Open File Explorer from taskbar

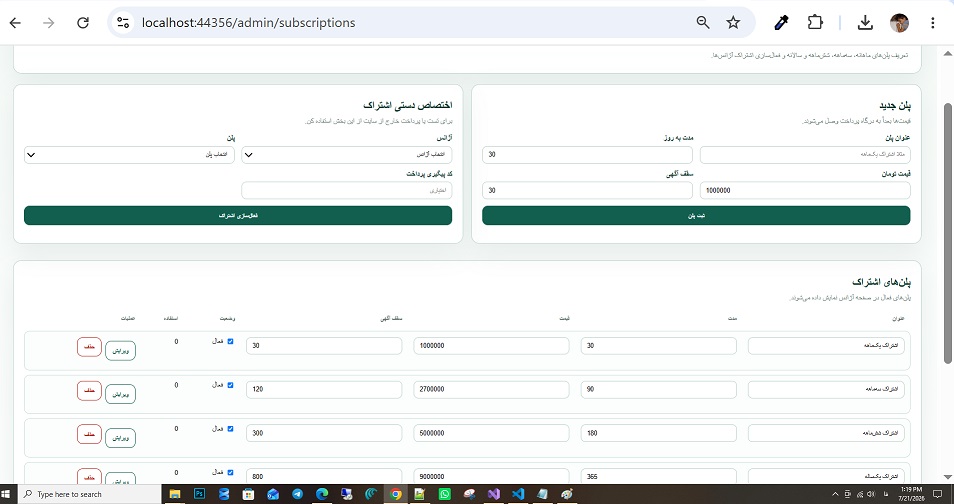point(175,494)
